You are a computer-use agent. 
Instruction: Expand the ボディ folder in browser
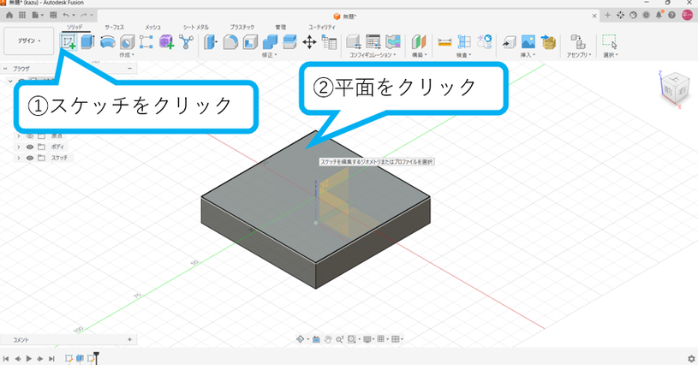click(18, 147)
